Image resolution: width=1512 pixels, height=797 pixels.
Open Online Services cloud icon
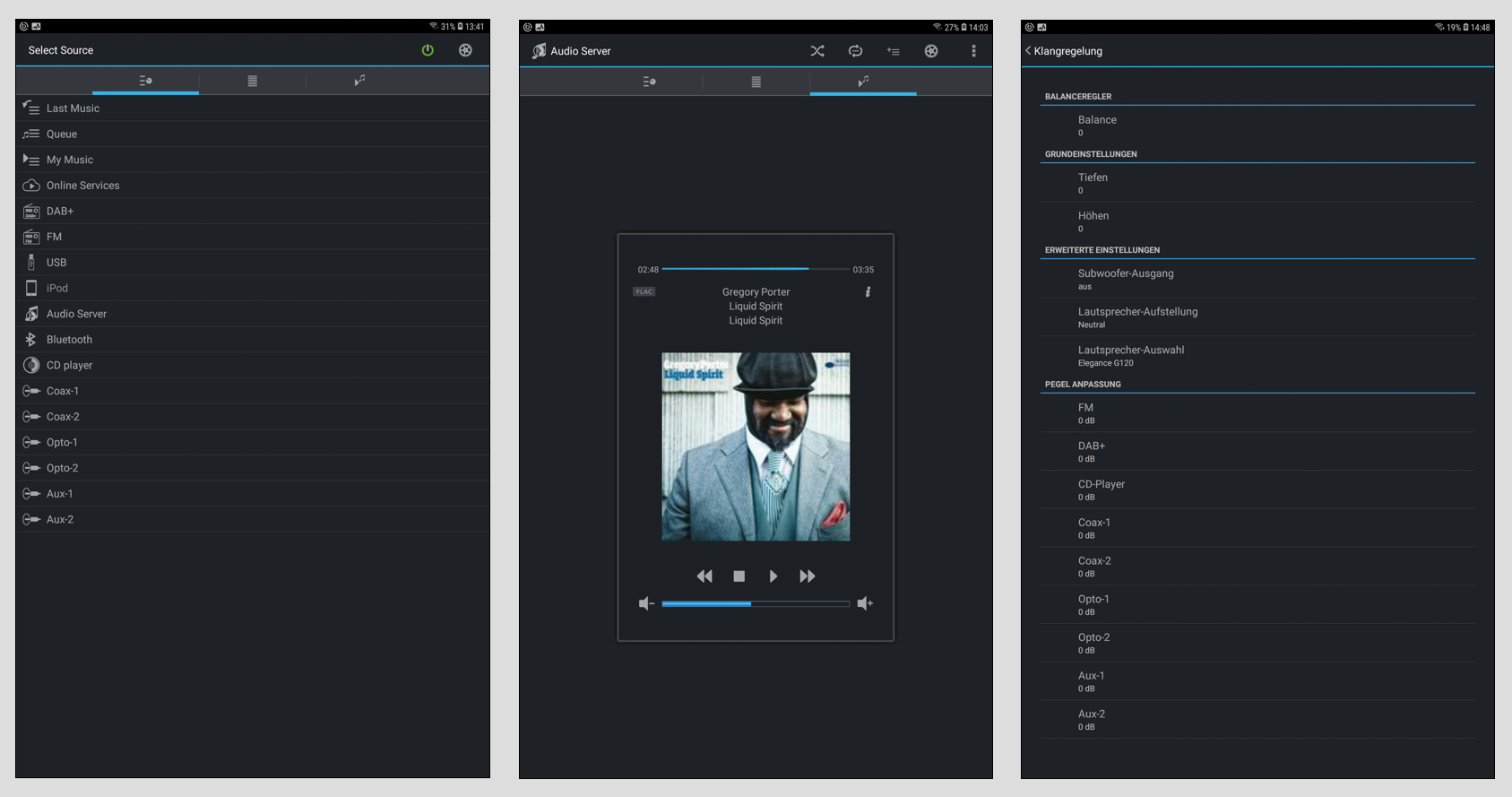click(31, 186)
